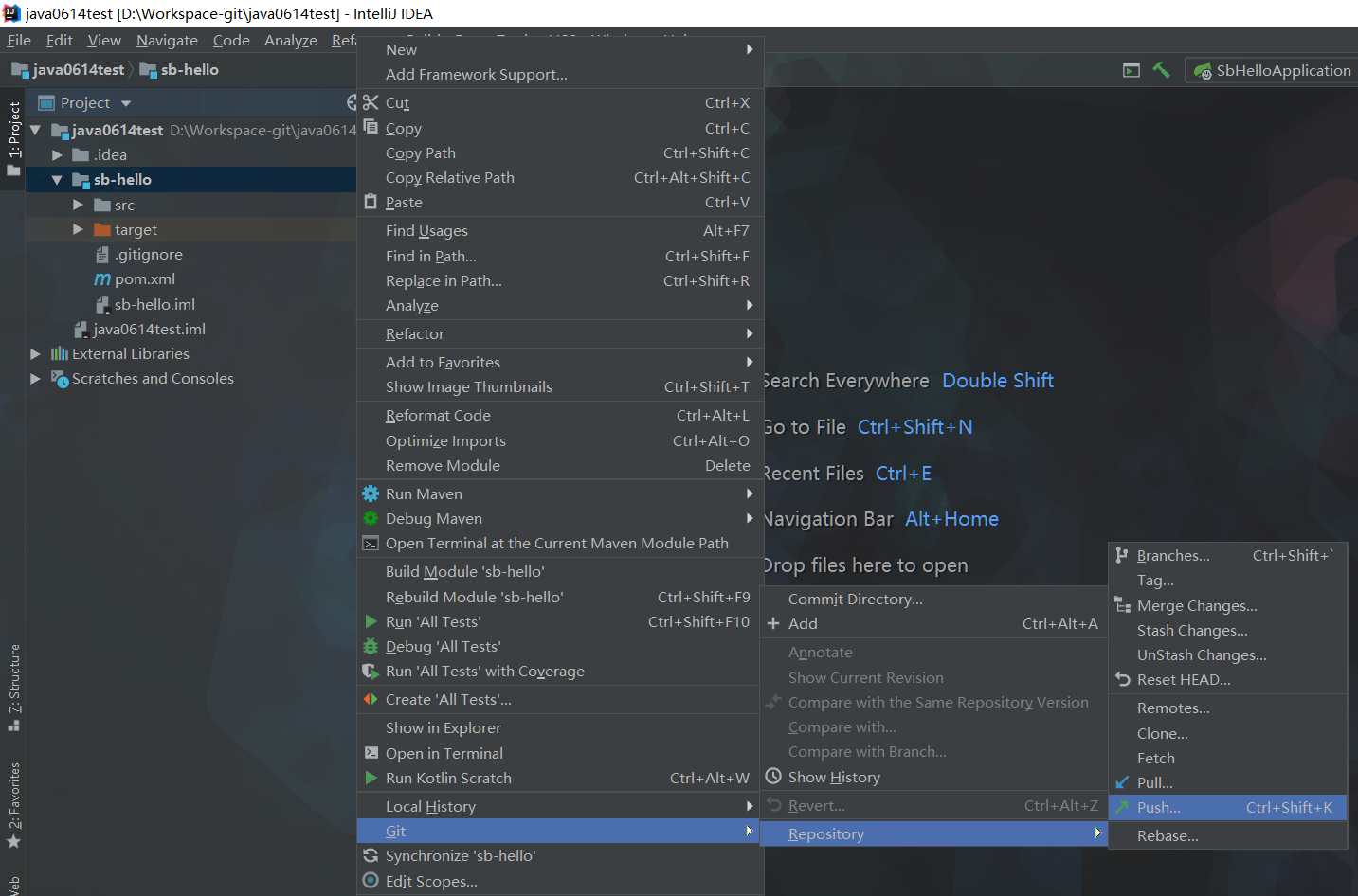Image resolution: width=1358 pixels, height=896 pixels.
Task: Select Push... in Repository submenu
Action: coord(1158,807)
